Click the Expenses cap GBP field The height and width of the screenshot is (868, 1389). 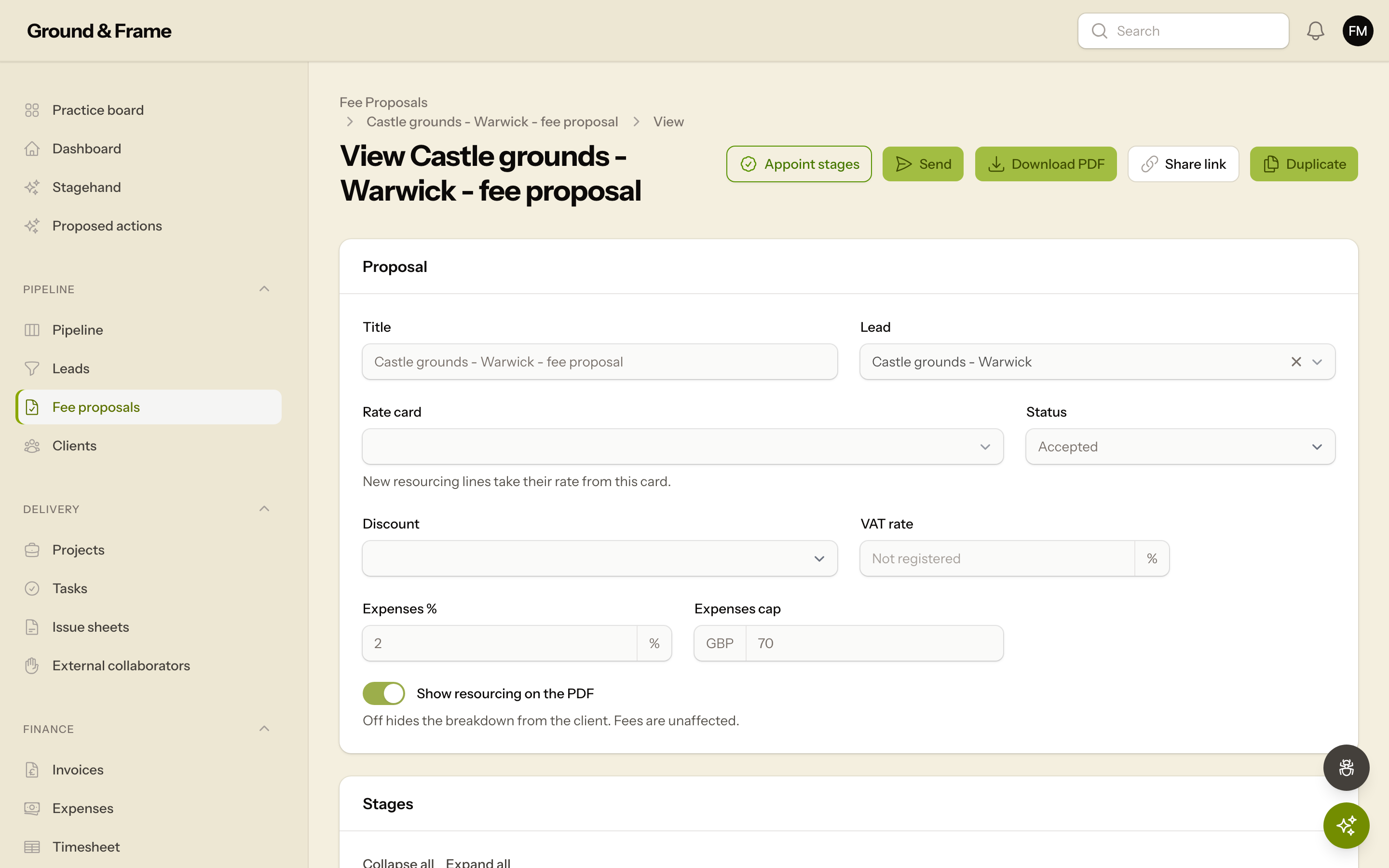point(848,644)
